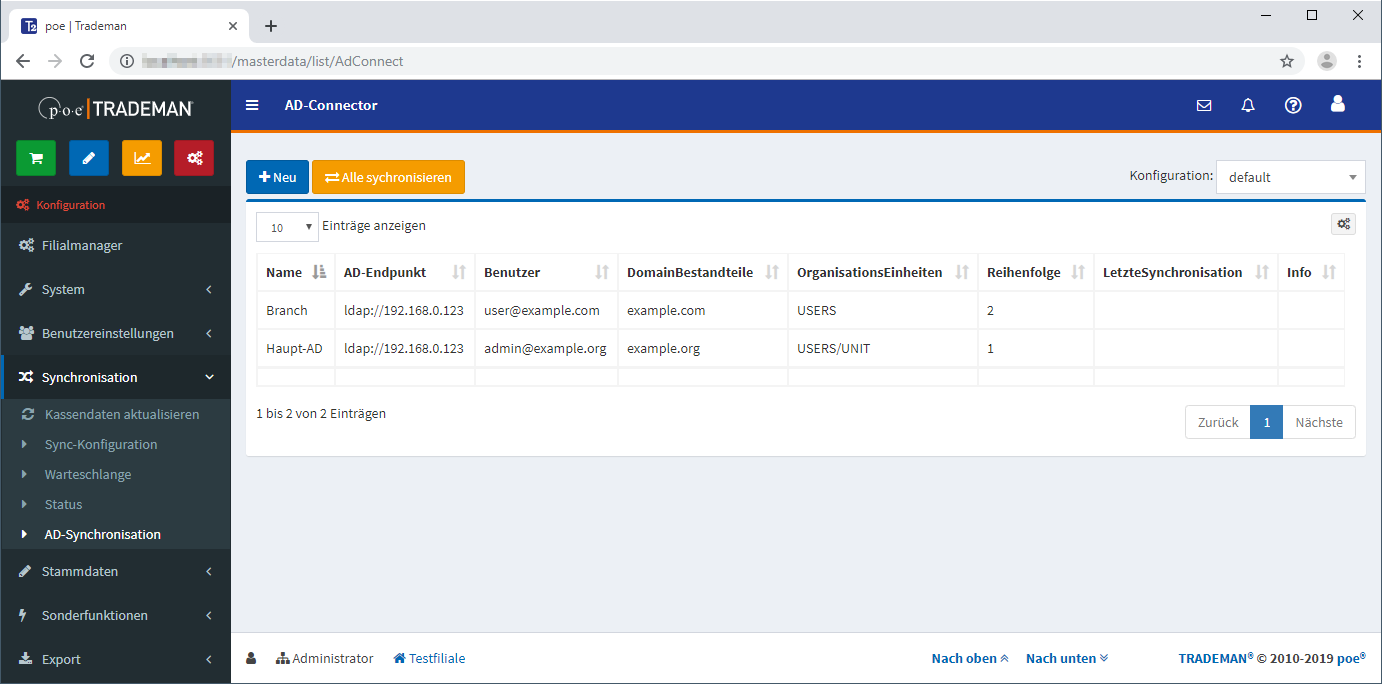This screenshot has height=684, width=1382.
Task: Open the notifications bell icon
Action: [x=1248, y=105]
